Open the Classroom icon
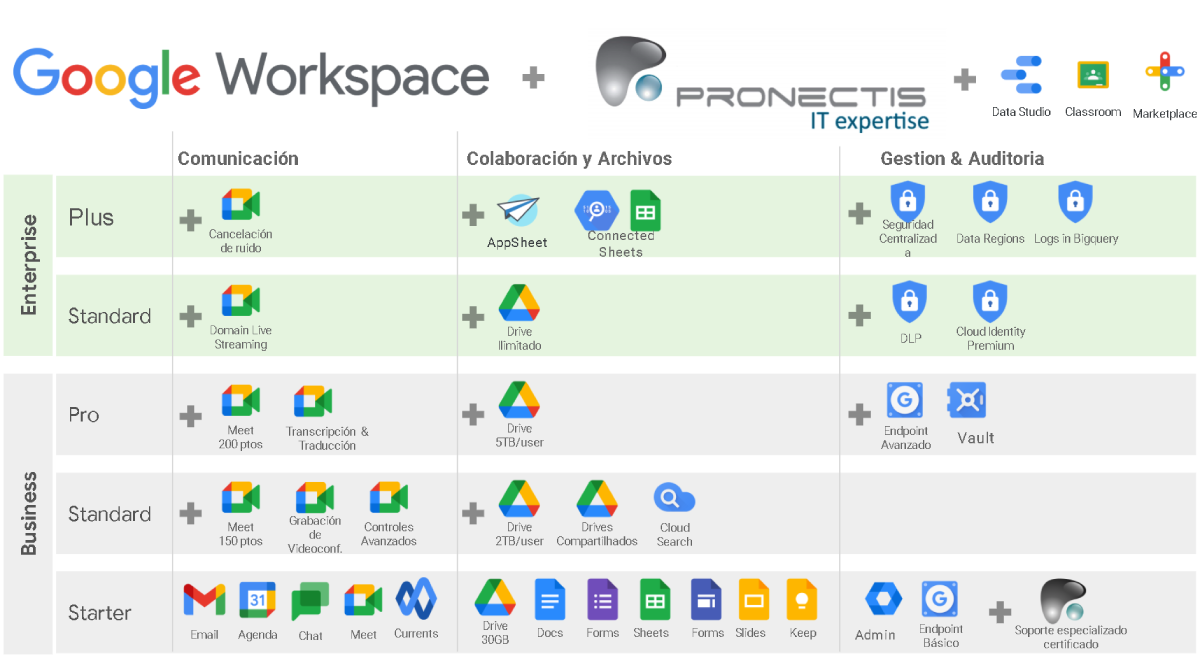The image size is (1200, 663). [x=1093, y=75]
